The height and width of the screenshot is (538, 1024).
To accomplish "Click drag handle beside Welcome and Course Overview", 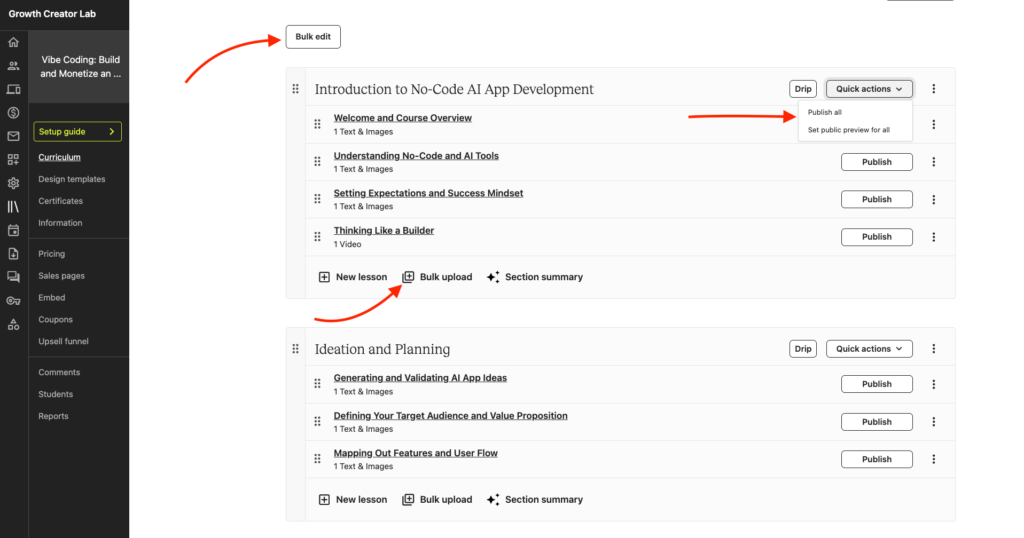I will pos(317,124).
